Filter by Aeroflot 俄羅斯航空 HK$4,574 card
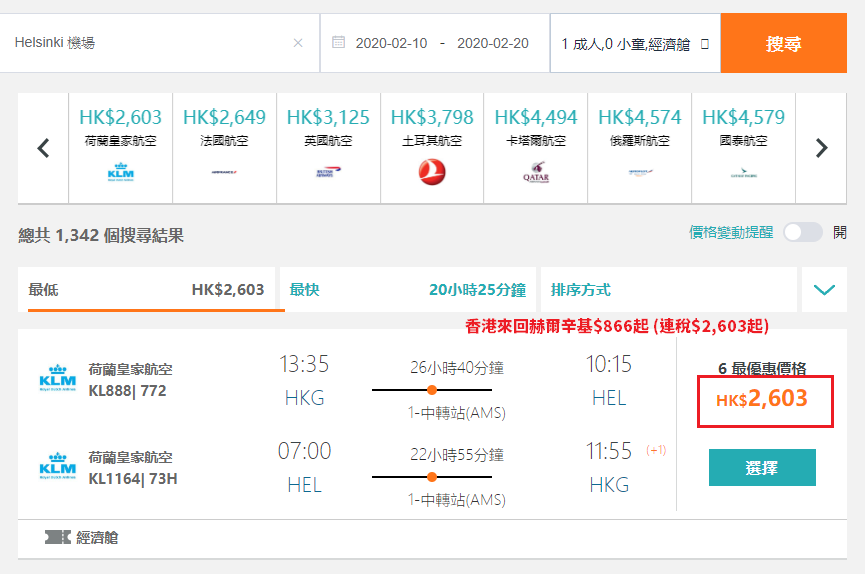 pyautogui.click(x=640, y=148)
